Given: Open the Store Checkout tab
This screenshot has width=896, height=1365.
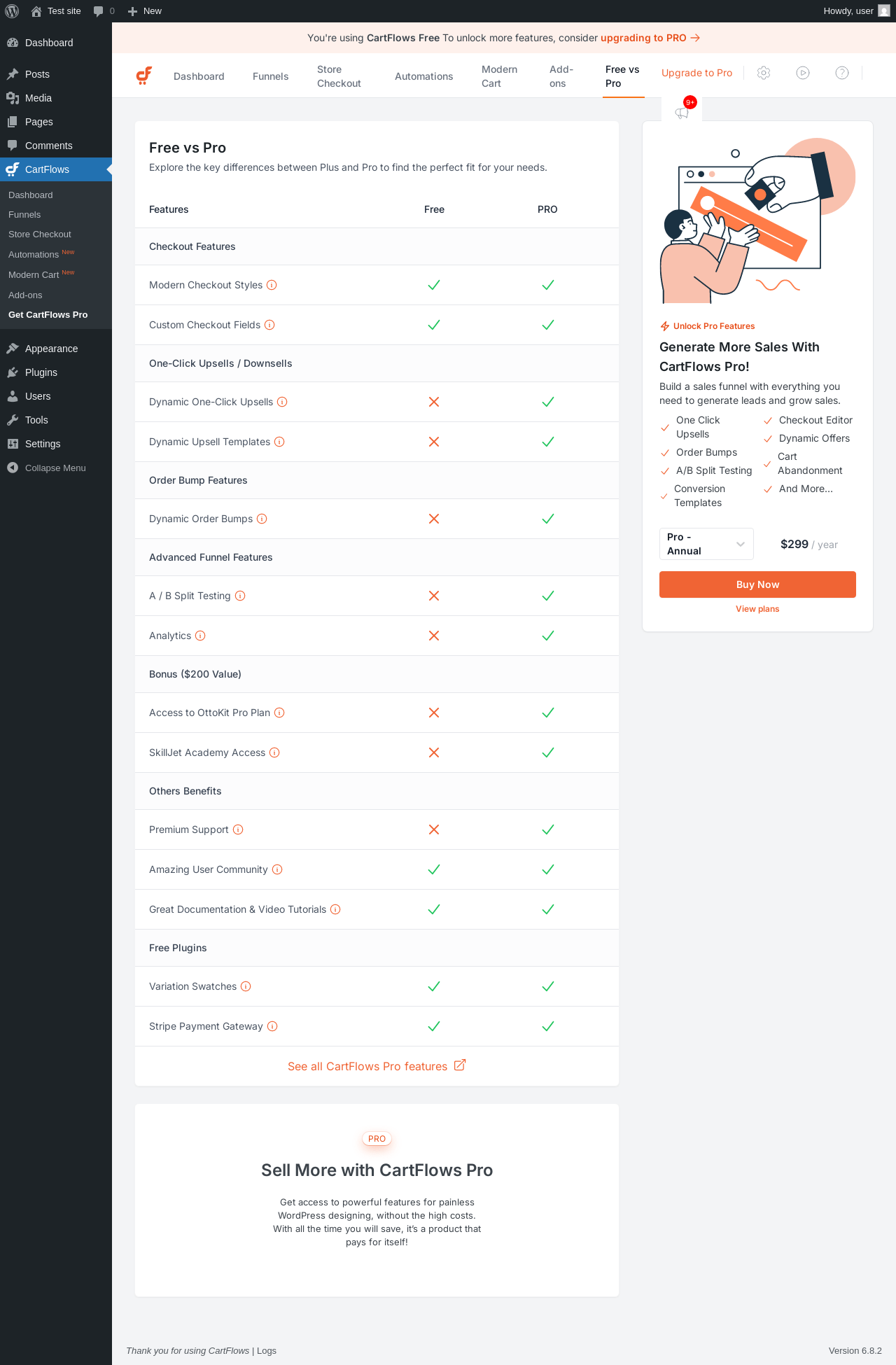Looking at the screenshot, I should (339, 76).
